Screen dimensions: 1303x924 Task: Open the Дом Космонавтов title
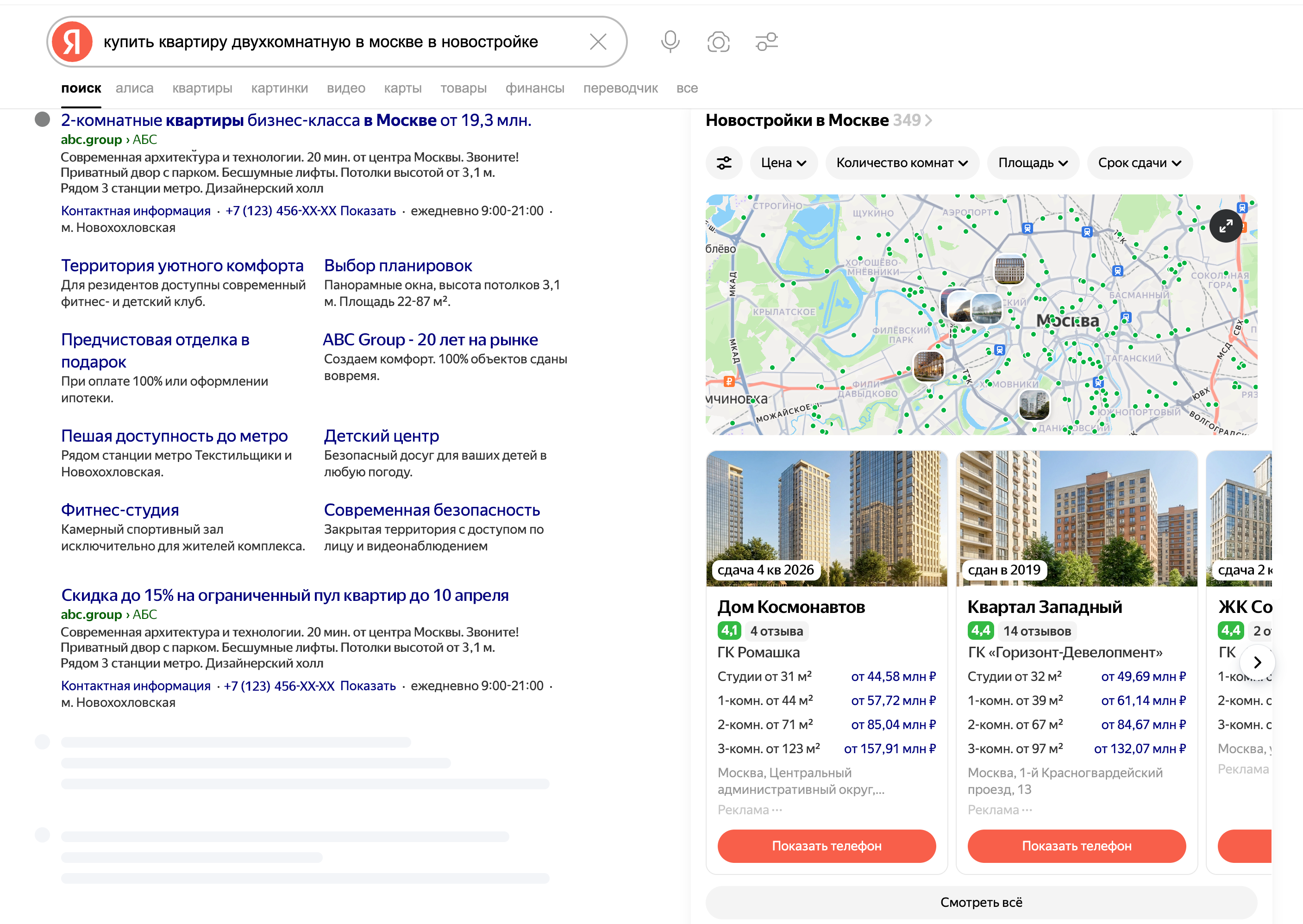pyautogui.click(x=791, y=607)
